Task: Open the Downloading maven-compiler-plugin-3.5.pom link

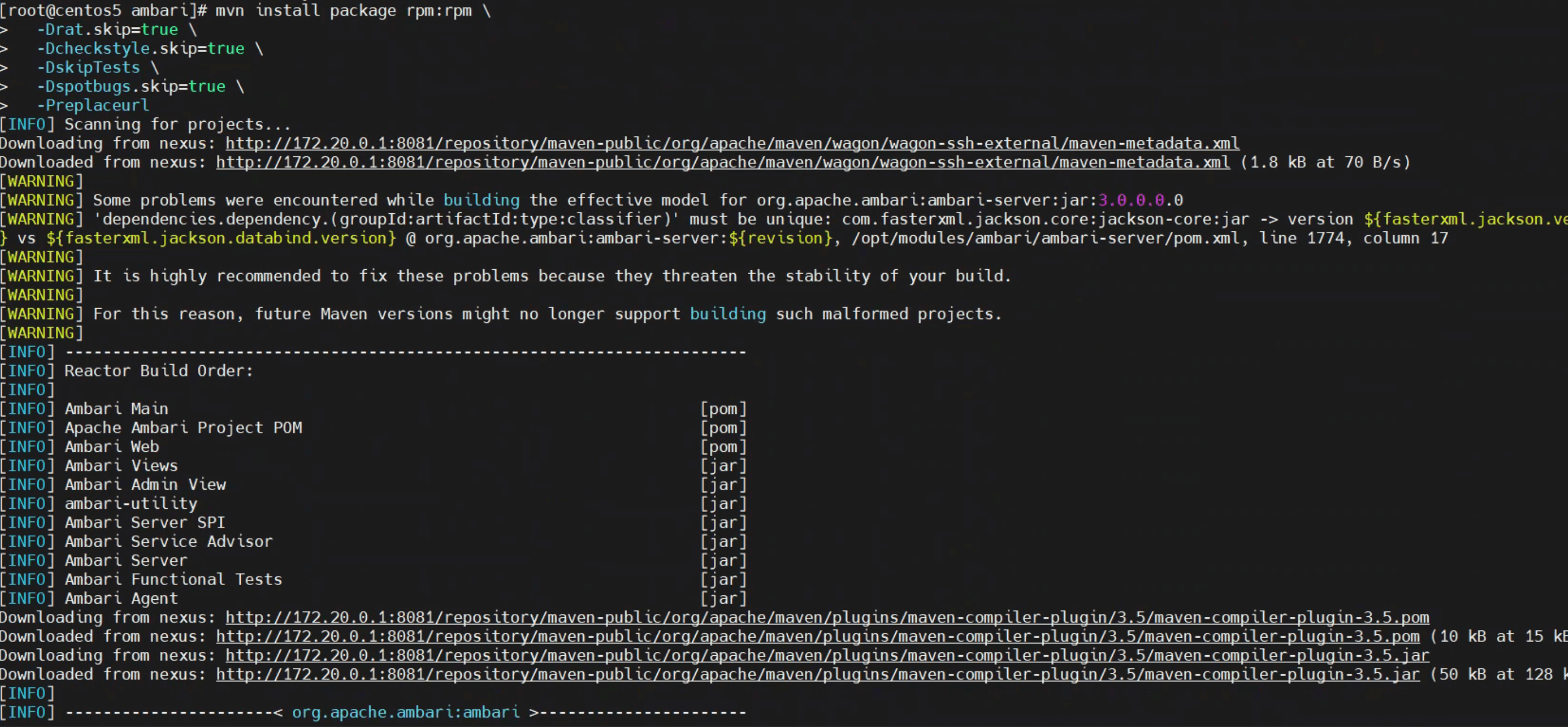Action: click(x=827, y=617)
